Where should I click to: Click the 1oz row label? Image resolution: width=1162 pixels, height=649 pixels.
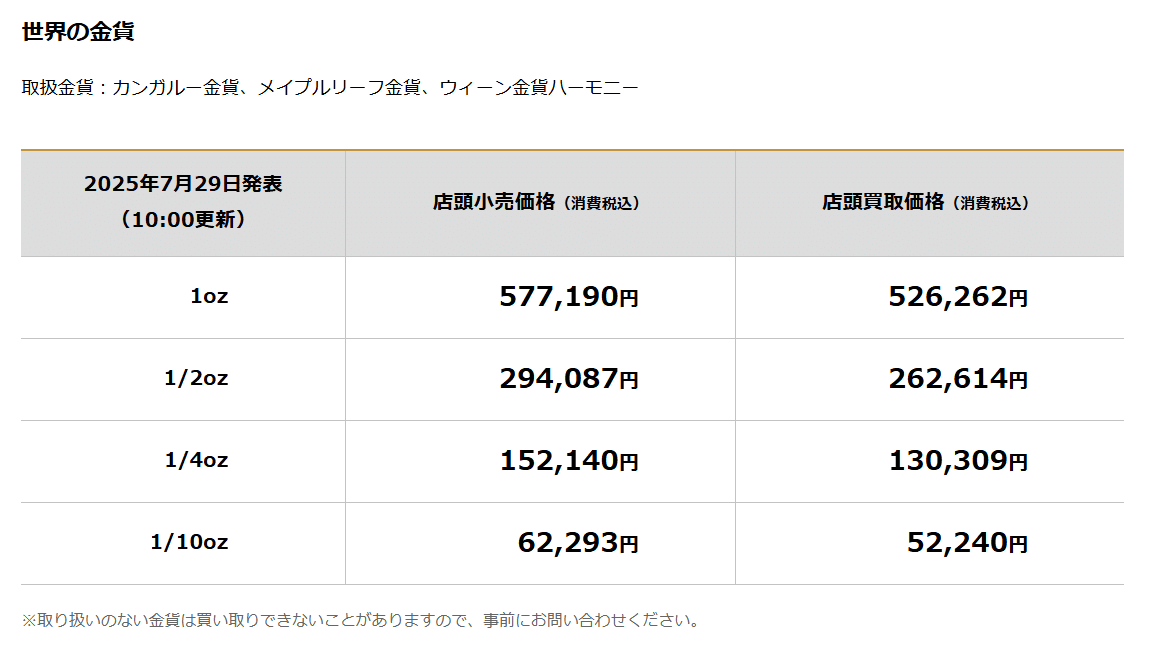pos(209,296)
